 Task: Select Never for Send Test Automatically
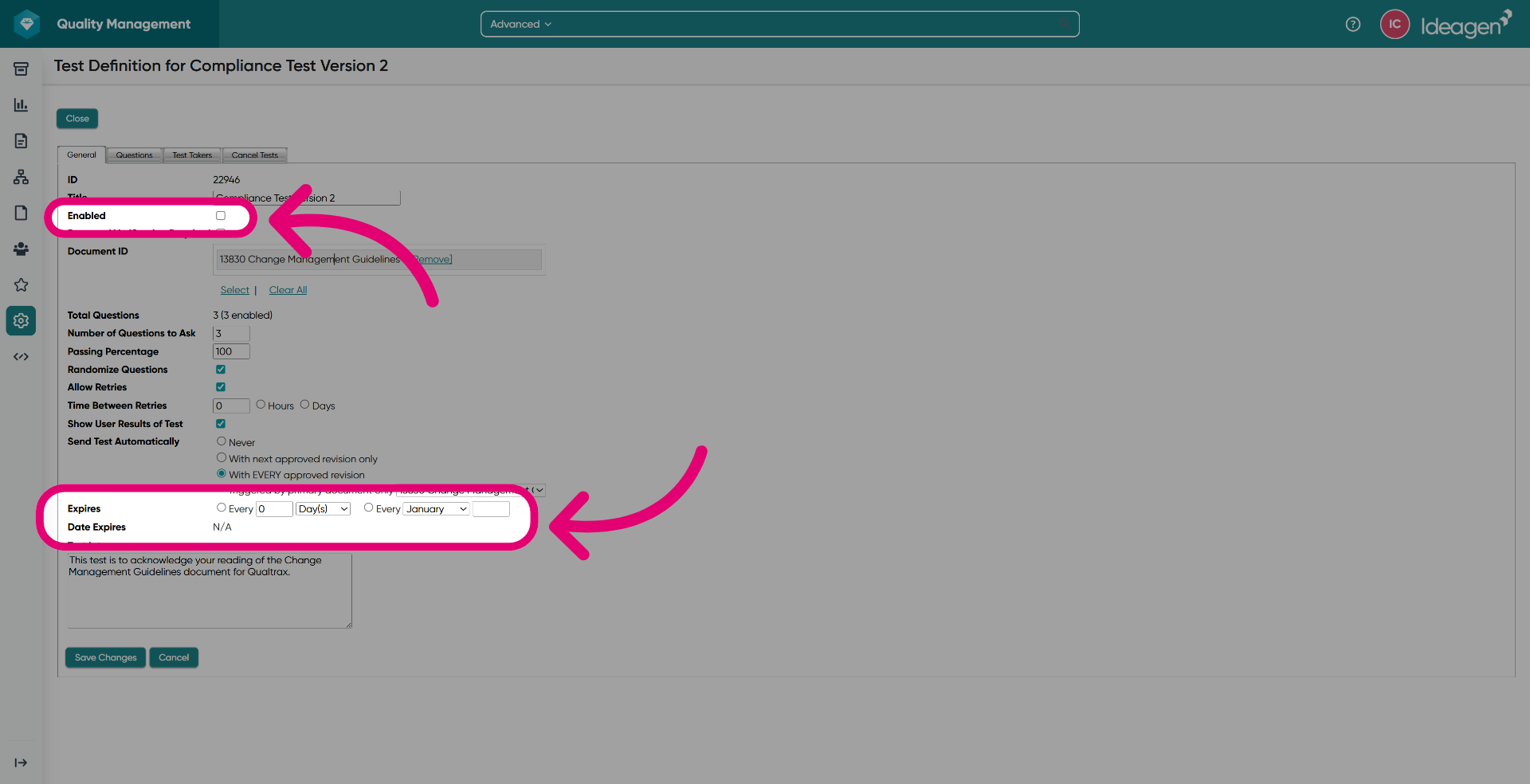(x=222, y=441)
